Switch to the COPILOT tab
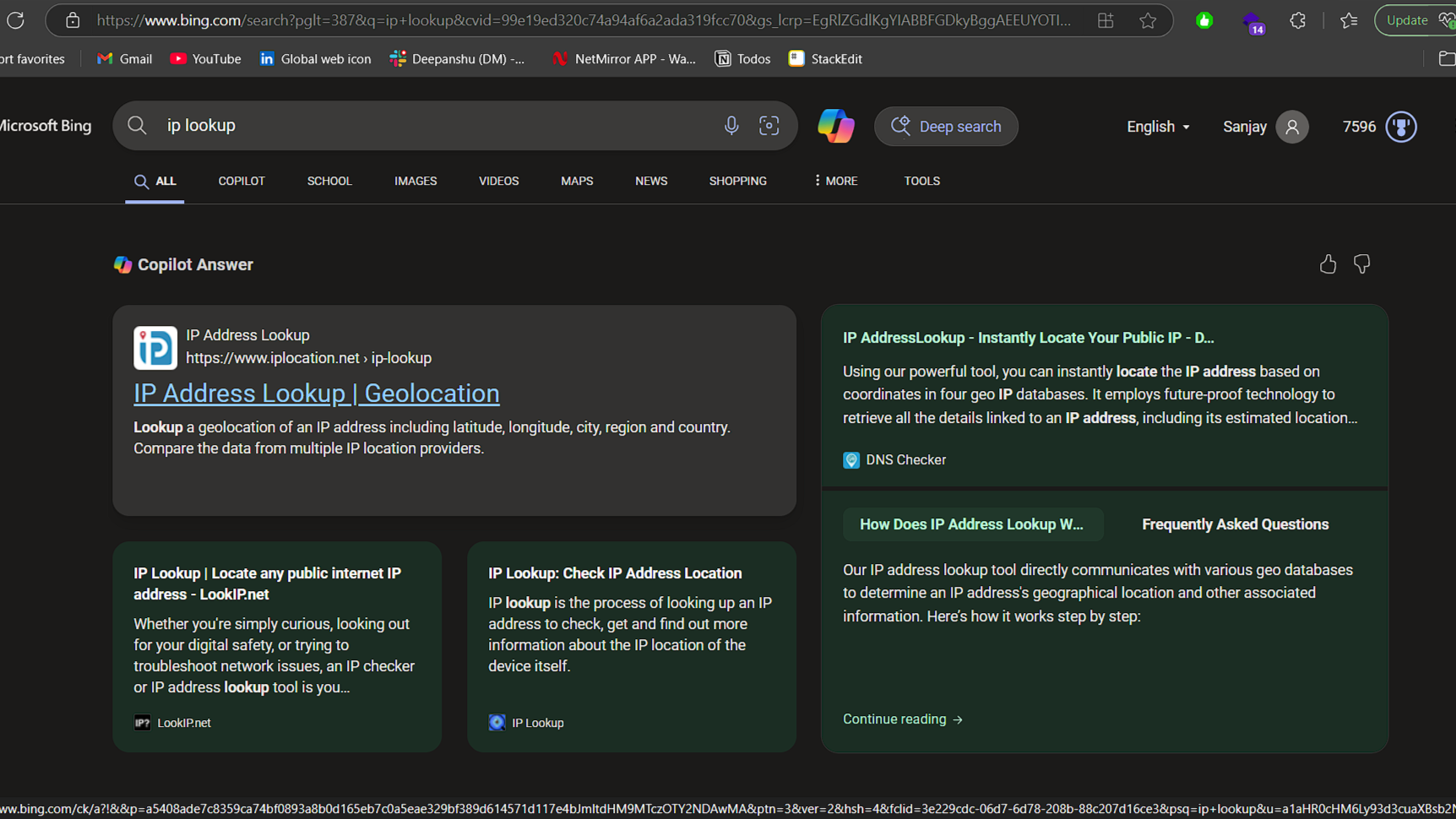The height and width of the screenshot is (819, 1456). coord(242,182)
